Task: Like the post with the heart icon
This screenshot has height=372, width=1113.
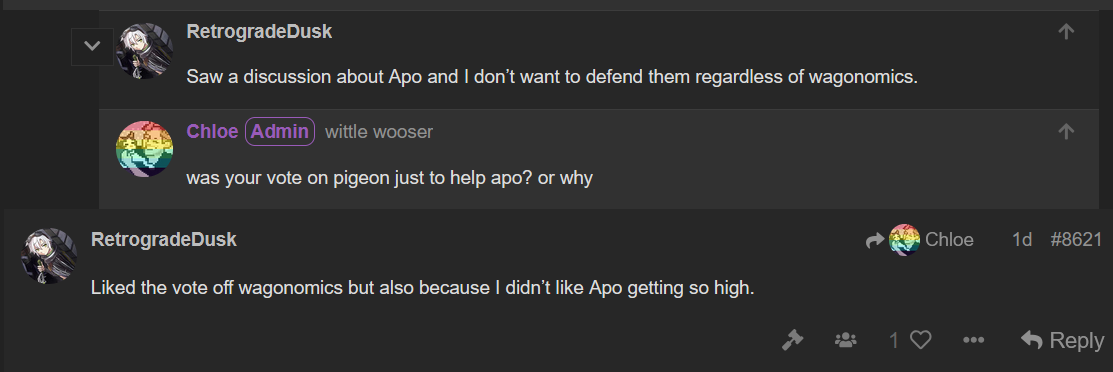Action: pos(921,341)
